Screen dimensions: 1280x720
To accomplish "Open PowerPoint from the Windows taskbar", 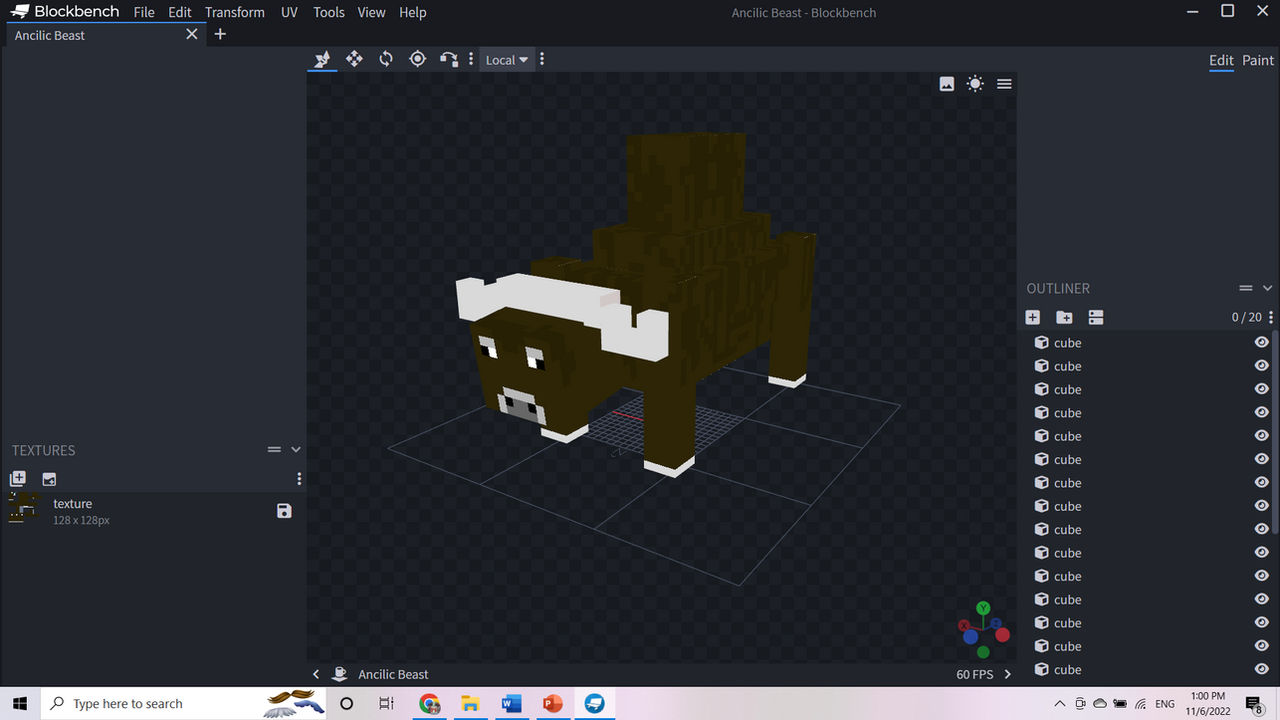I will tap(552, 704).
